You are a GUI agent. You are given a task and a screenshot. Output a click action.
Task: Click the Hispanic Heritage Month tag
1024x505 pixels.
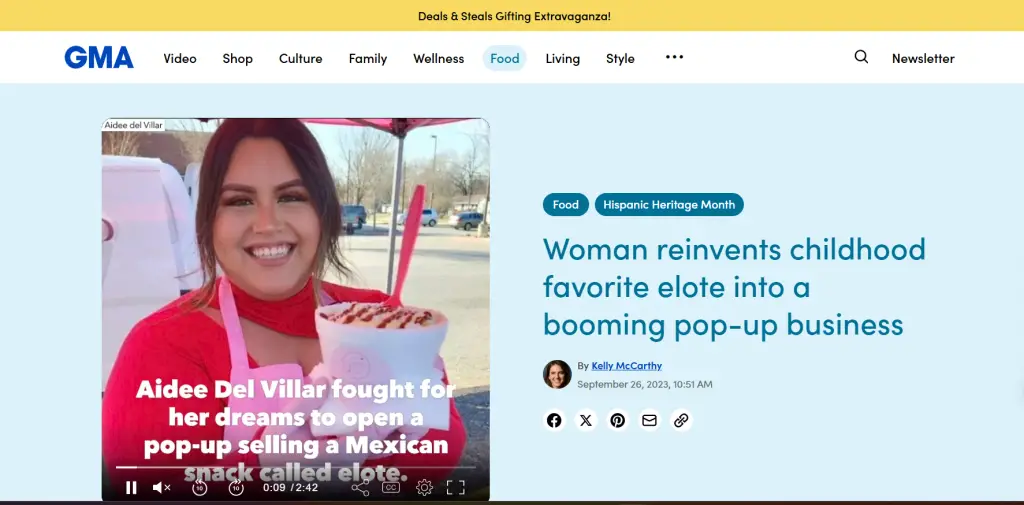click(x=669, y=205)
